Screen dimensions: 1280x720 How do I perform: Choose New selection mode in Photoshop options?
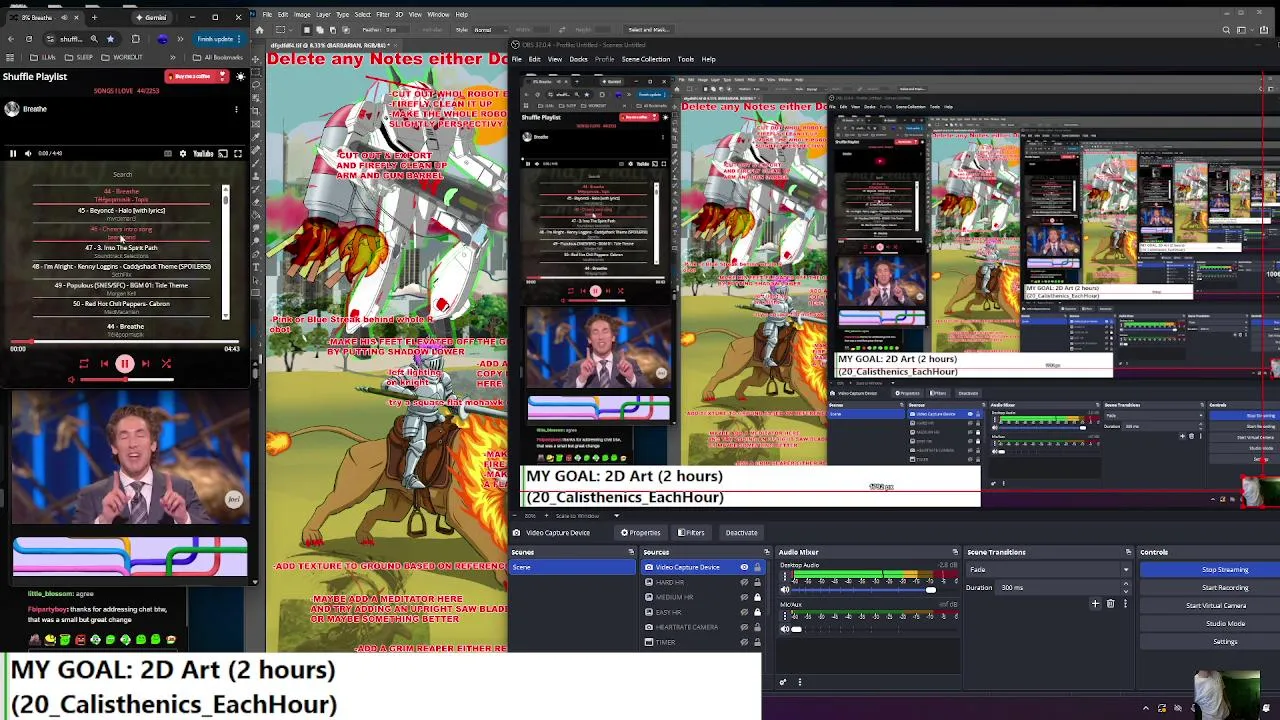(307, 30)
